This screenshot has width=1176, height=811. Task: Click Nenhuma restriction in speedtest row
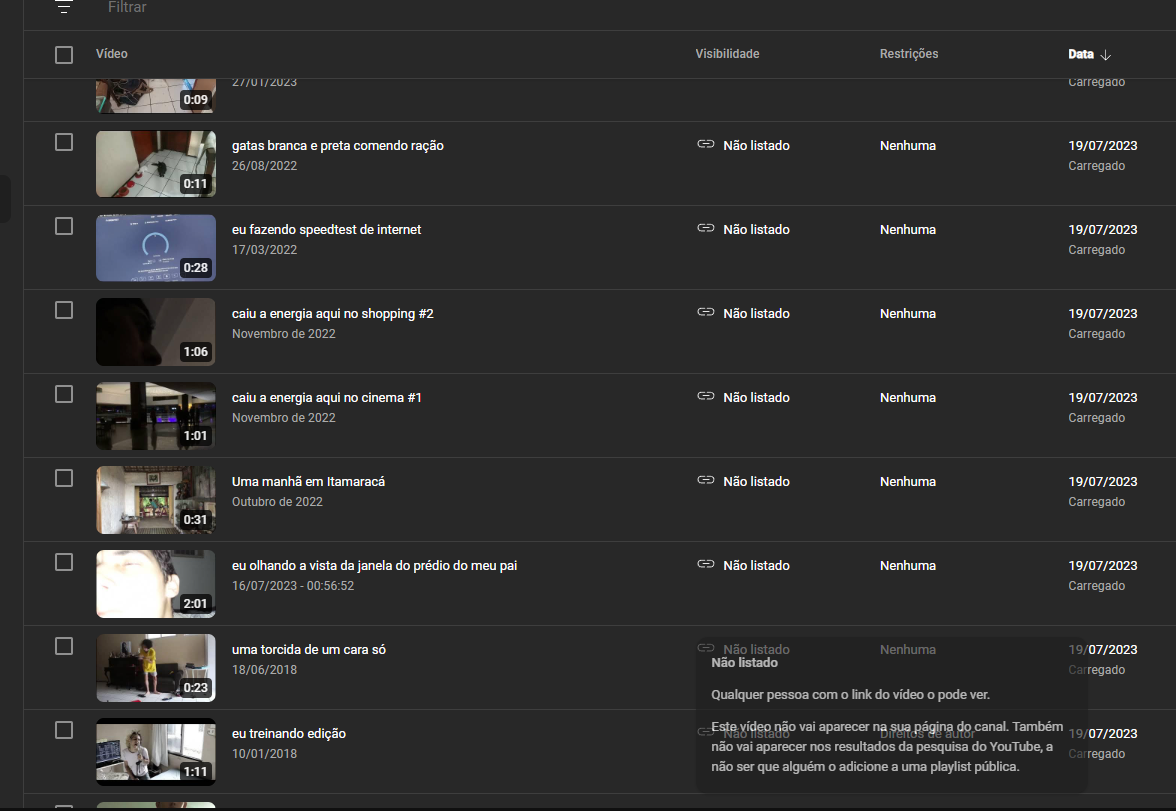(x=908, y=230)
